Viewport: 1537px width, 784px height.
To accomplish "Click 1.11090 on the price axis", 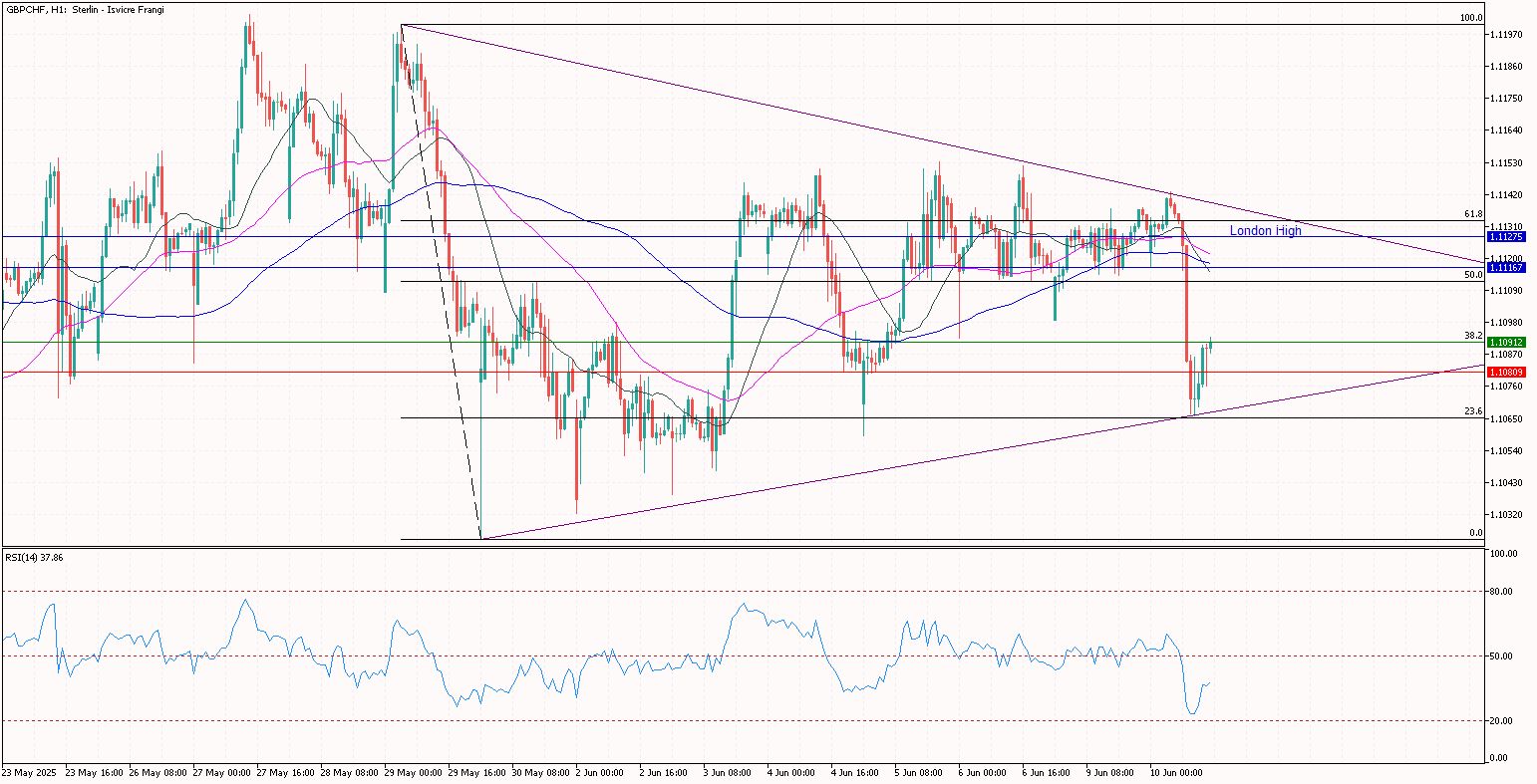I will (1508, 290).
